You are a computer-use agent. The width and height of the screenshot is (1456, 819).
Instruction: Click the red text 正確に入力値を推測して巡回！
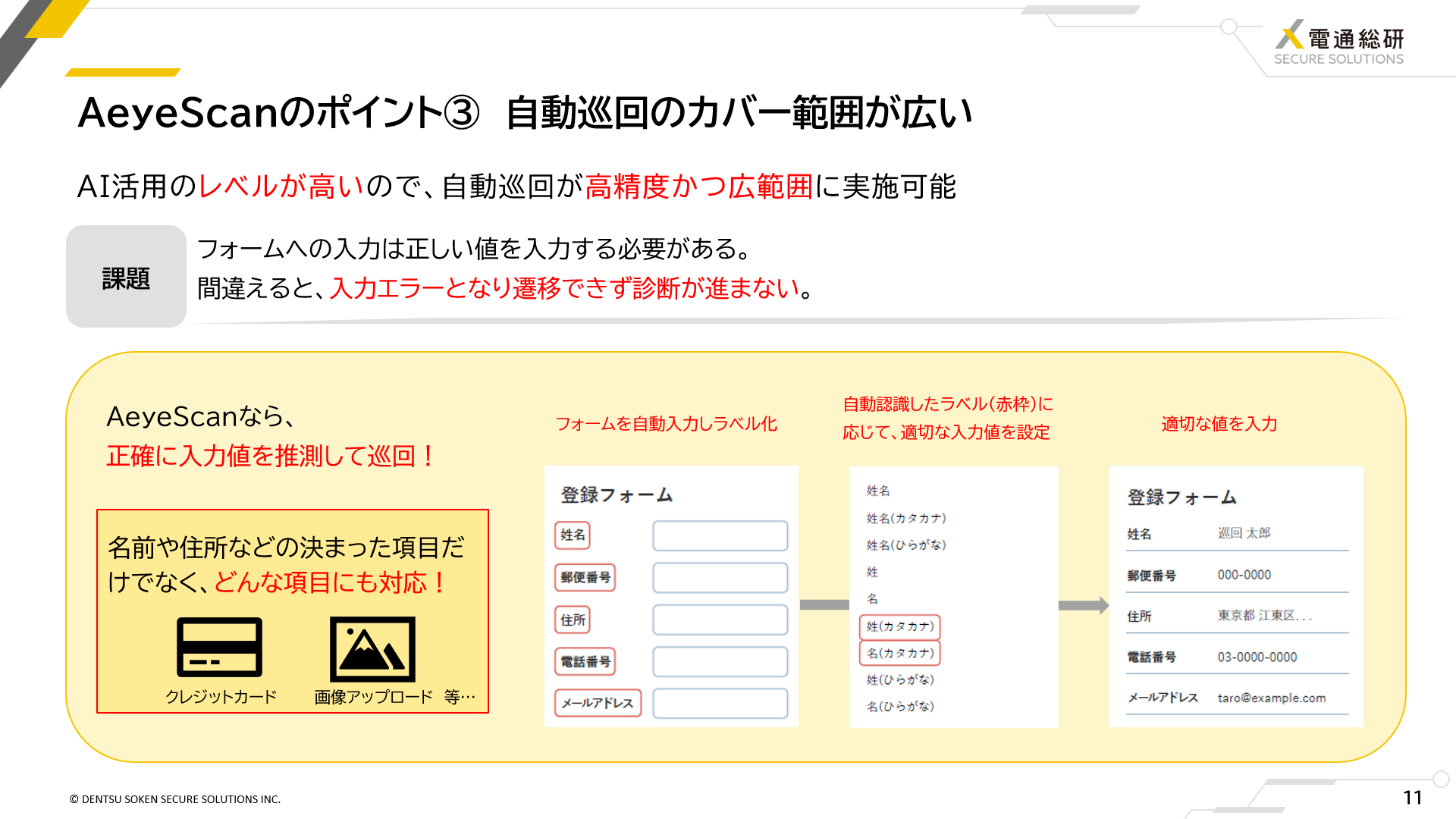click(271, 457)
